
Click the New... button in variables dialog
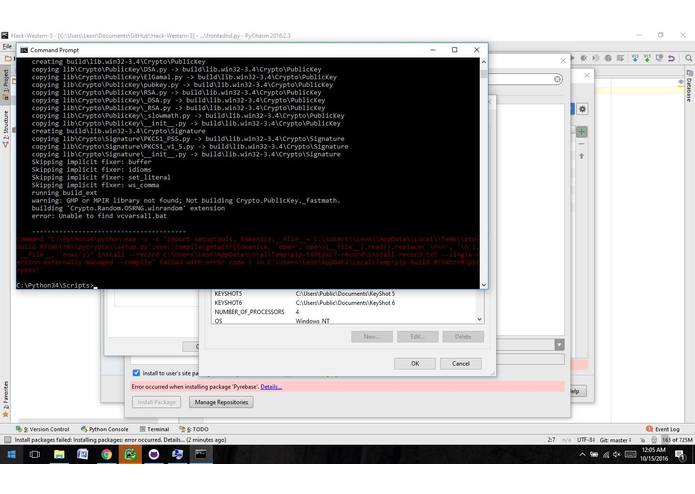click(371, 337)
